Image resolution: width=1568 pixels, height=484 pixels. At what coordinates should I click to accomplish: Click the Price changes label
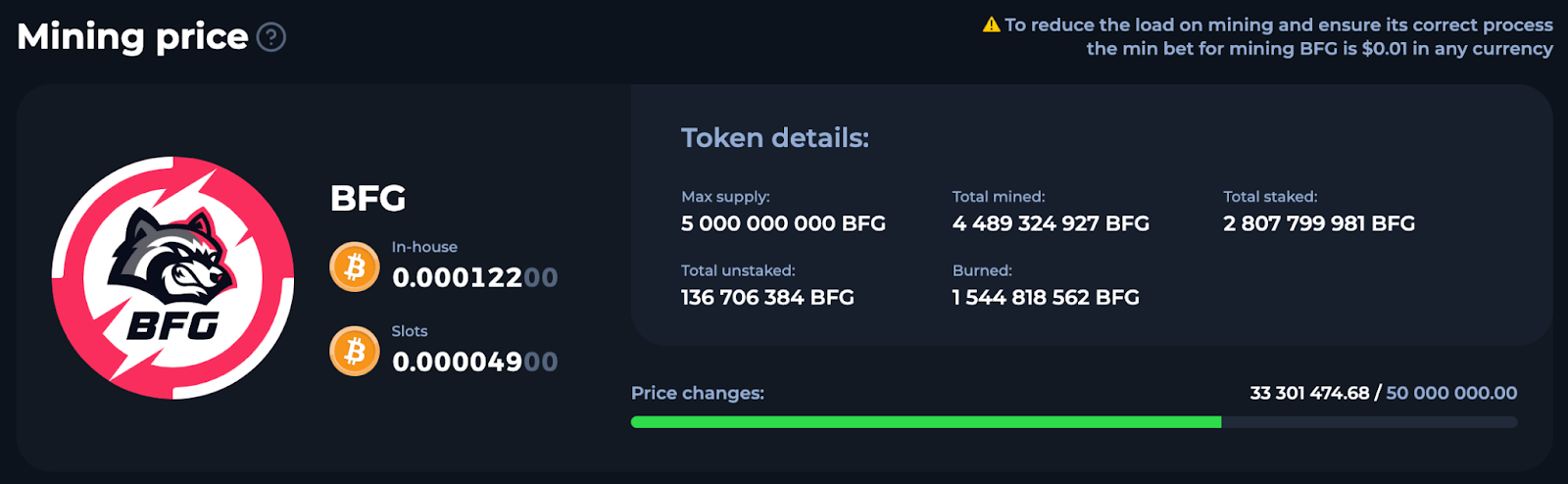[x=698, y=394]
